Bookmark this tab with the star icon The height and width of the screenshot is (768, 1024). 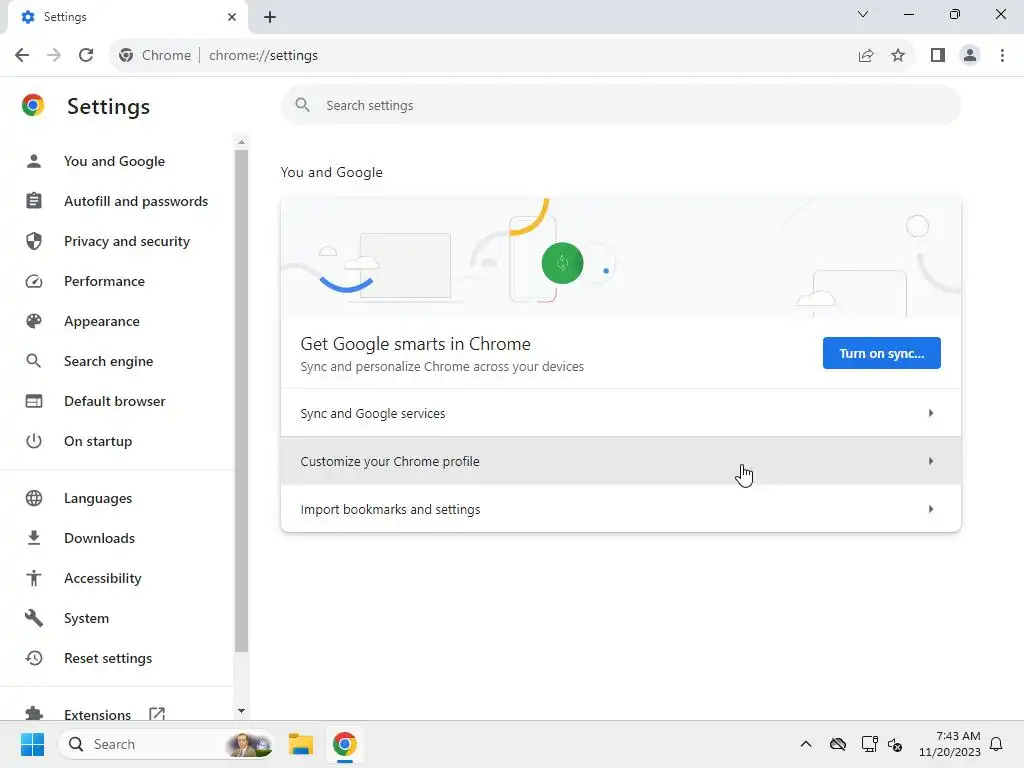(x=898, y=56)
